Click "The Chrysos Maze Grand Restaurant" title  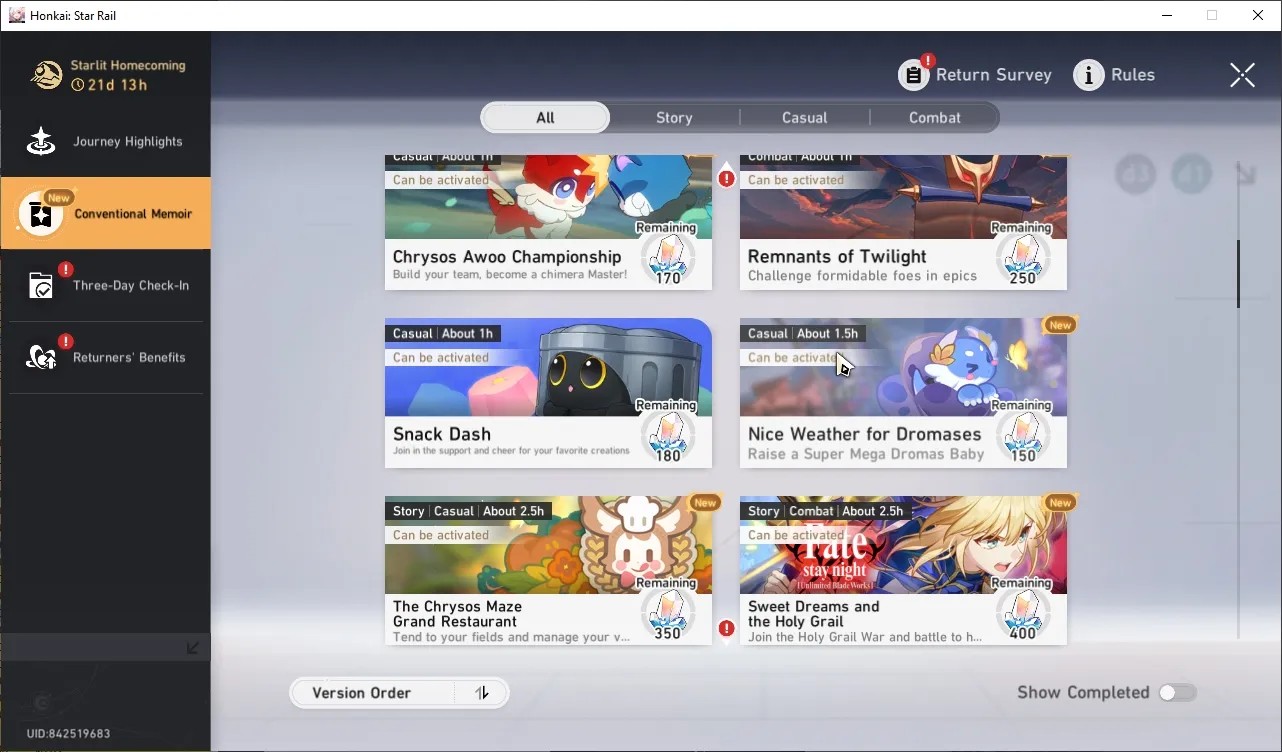coord(457,614)
